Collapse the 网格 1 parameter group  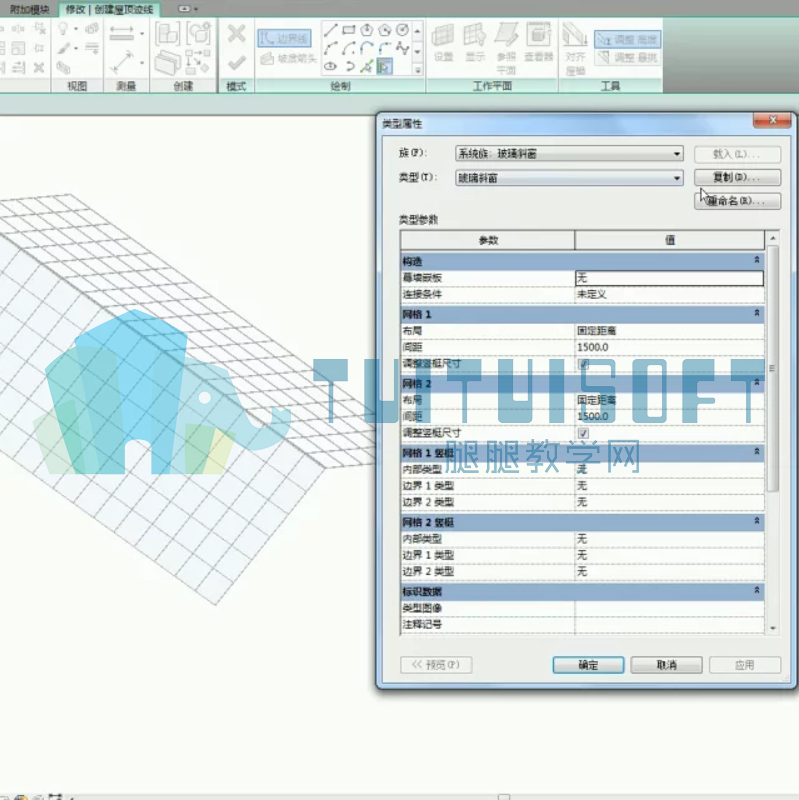[x=757, y=314]
